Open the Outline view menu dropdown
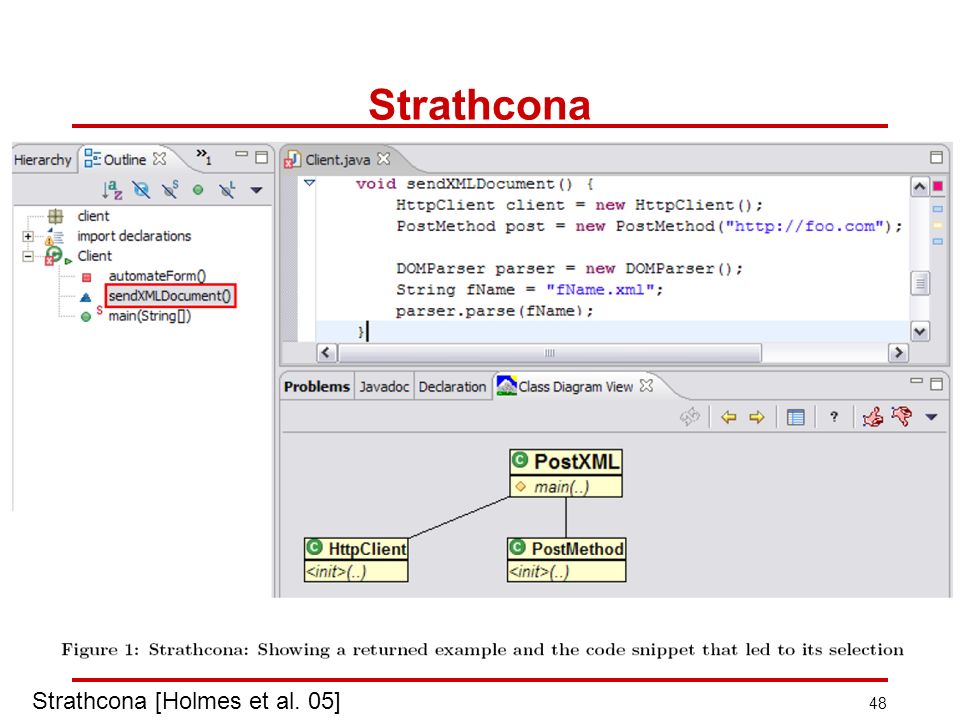This screenshot has width=960, height=720. (257, 190)
